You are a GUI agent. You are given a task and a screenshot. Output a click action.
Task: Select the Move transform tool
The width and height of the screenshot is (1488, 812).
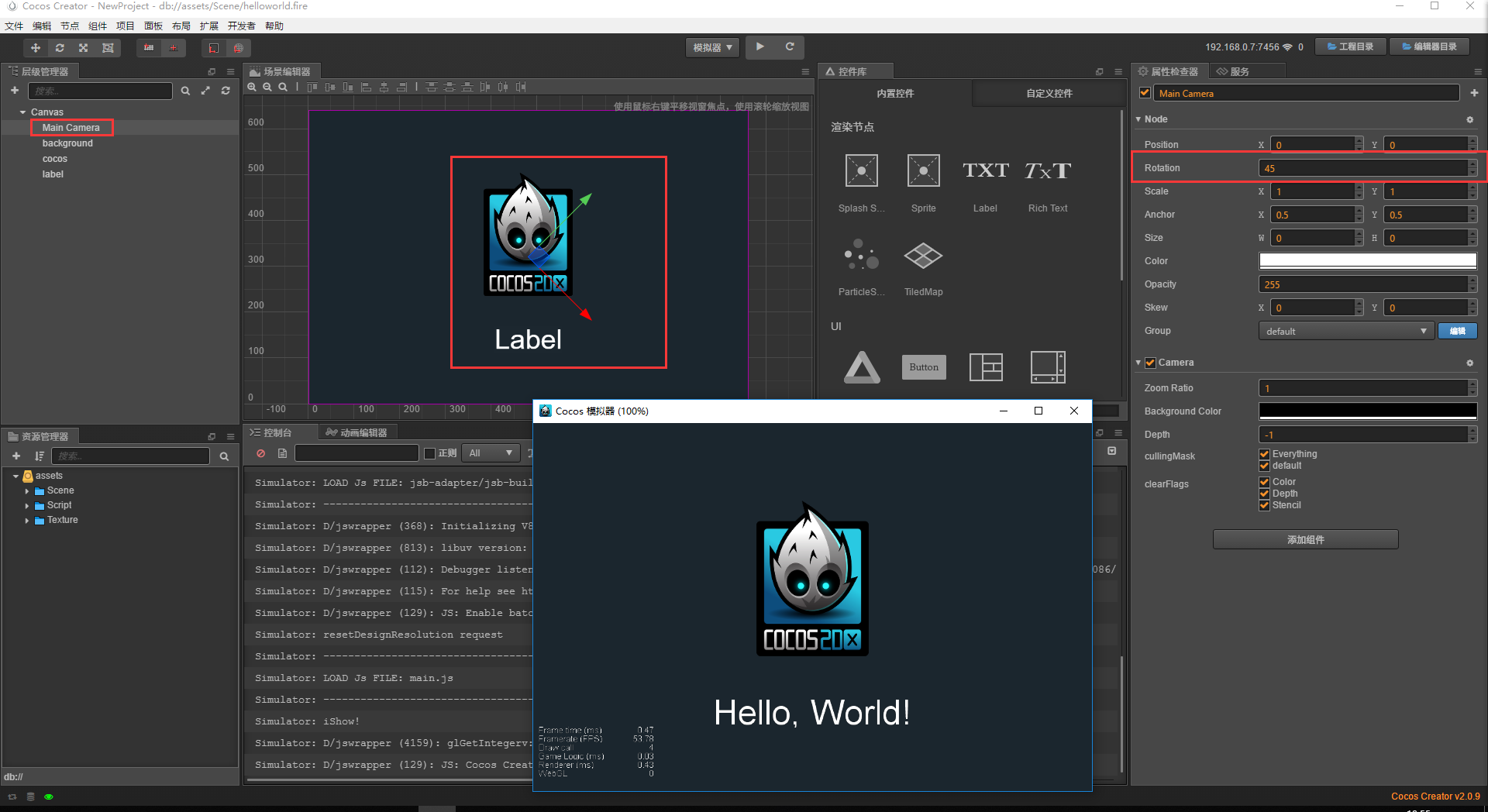click(36, 48)
